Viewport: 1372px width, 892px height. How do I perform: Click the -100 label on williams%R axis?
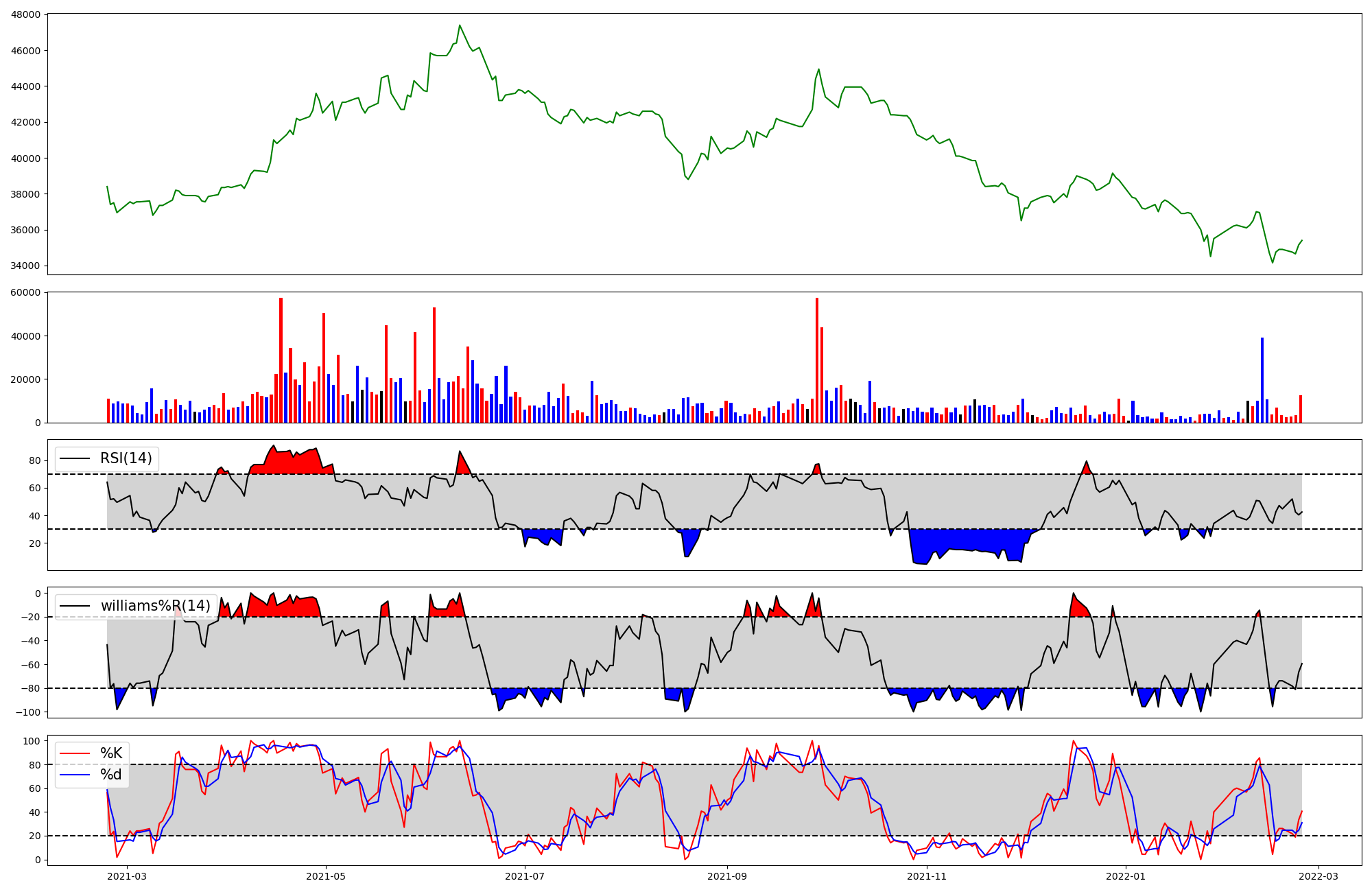[x=29, y=712]
